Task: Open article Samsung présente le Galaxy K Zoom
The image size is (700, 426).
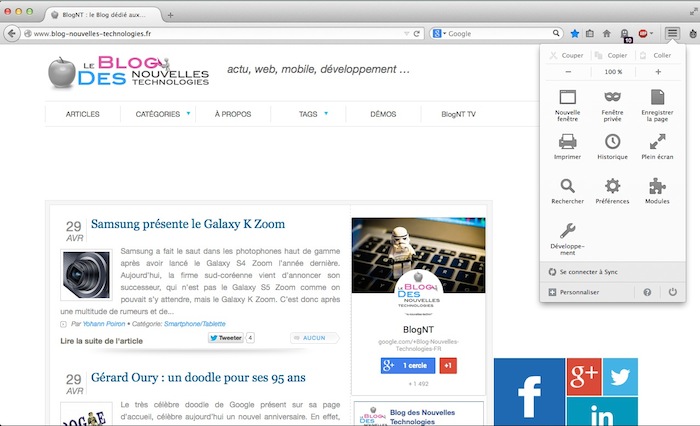Action: [x=188, y=224]
